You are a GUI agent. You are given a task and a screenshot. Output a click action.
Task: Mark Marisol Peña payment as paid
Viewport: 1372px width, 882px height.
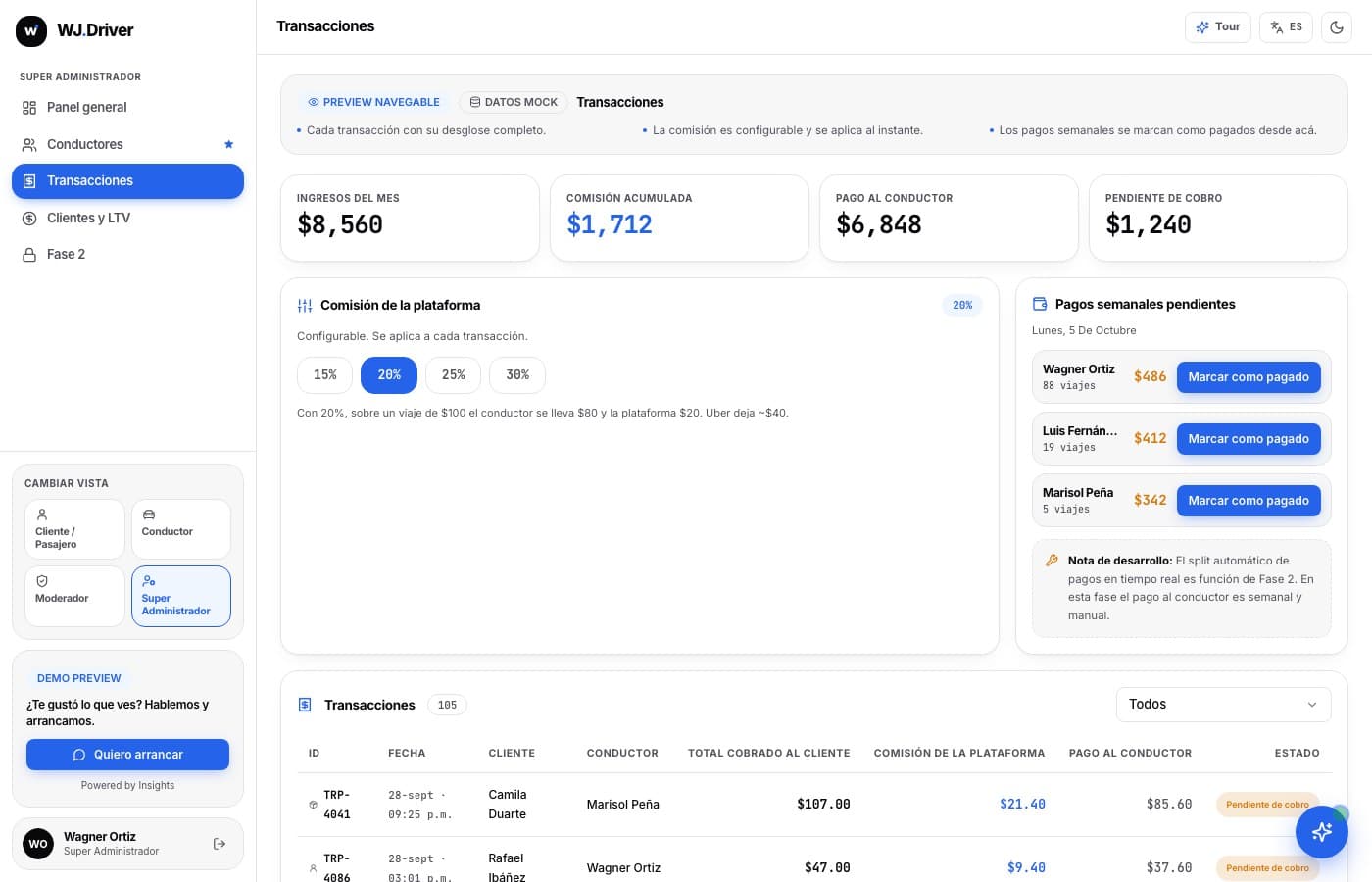1249,501
